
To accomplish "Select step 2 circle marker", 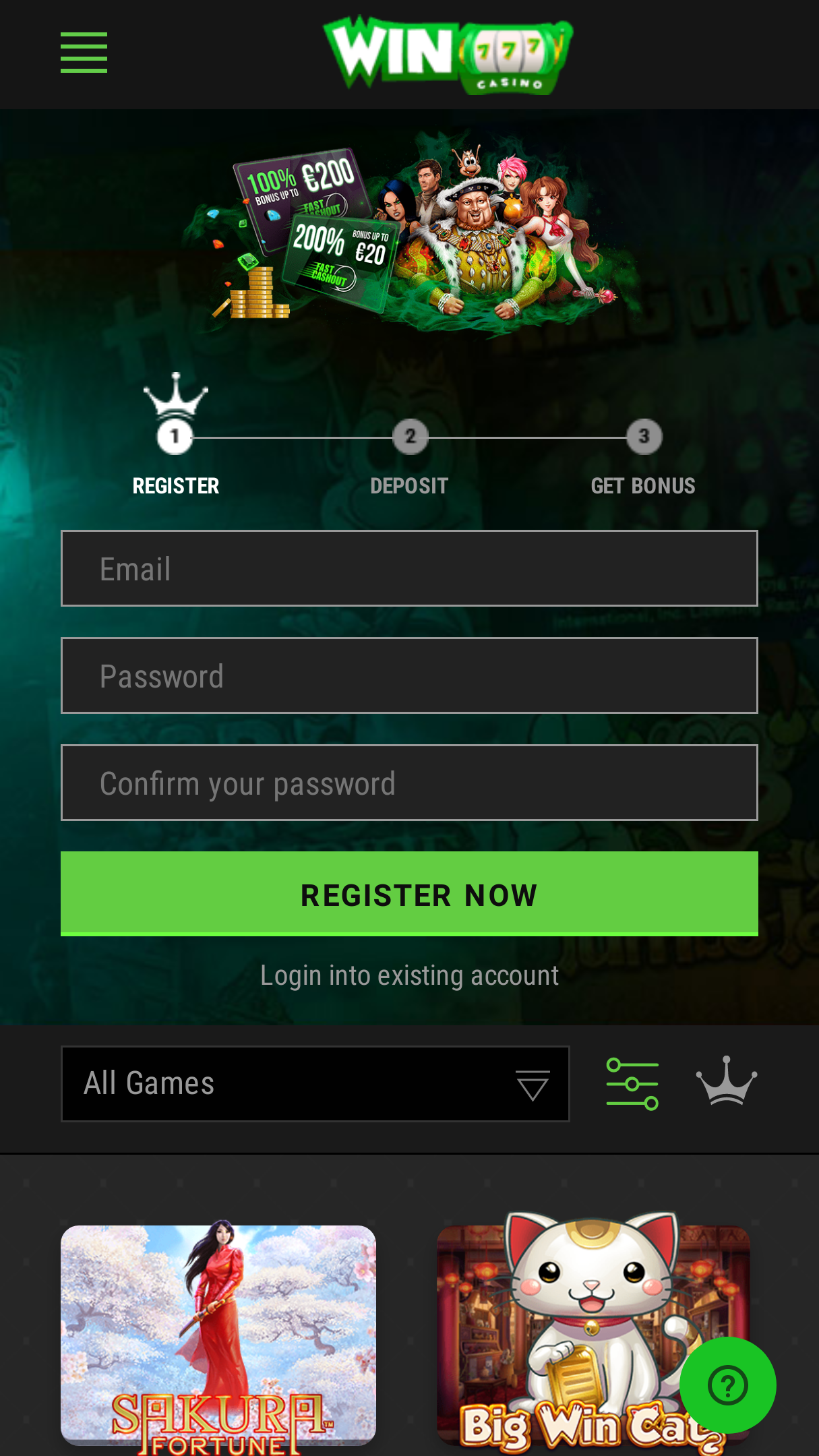I will pos(410,437).
